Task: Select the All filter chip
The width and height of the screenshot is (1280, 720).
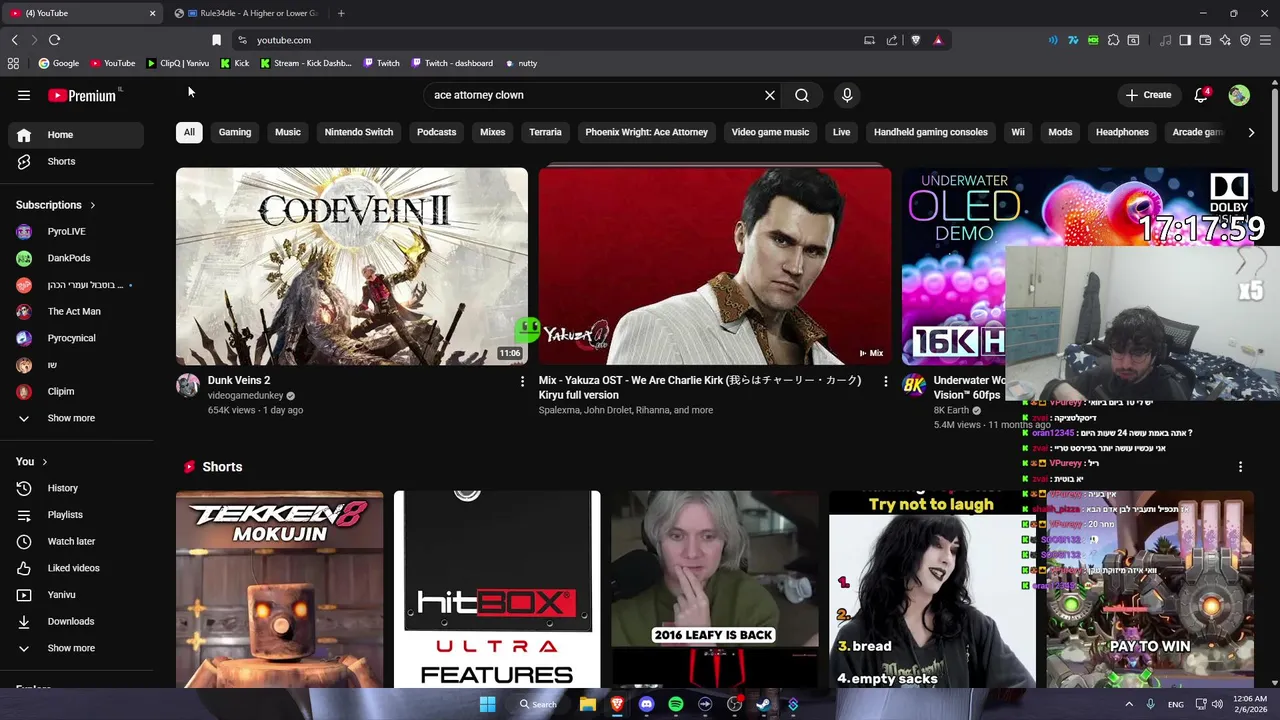Action: tap(189, 132)
